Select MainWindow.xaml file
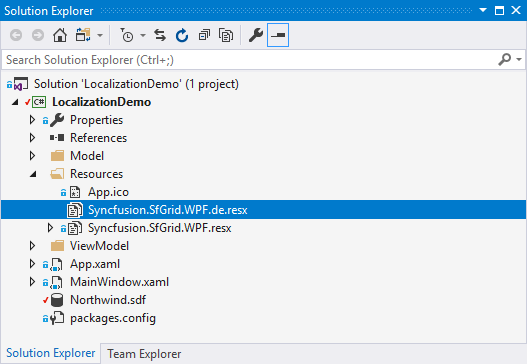Viewport: 527px width, 364px height. (119, 282)
